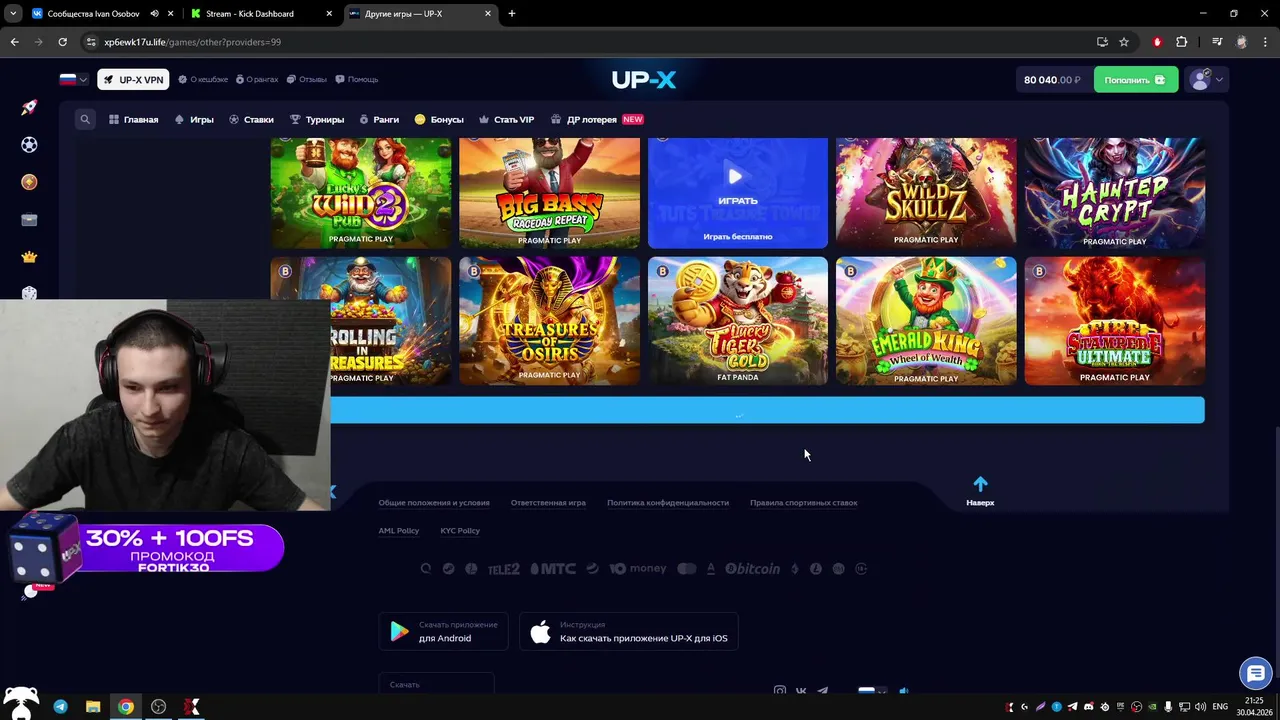Bookmark this page with the star icon

tap(1124, 42)
